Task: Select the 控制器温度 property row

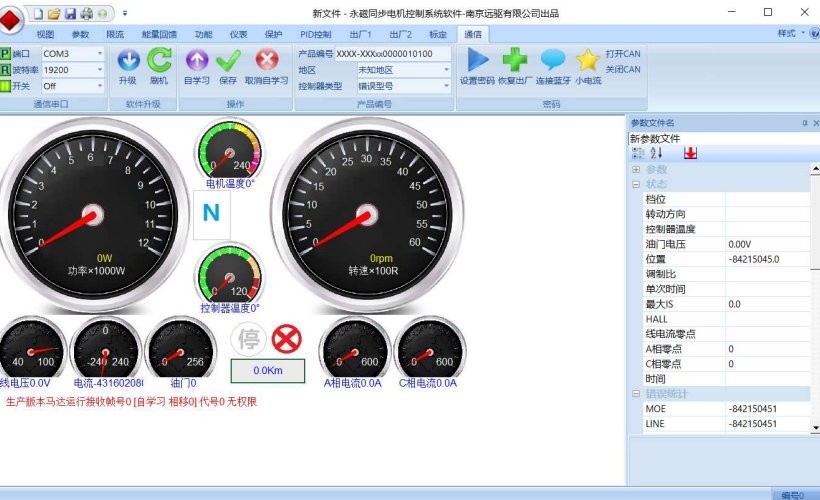Action: (726, 229)
